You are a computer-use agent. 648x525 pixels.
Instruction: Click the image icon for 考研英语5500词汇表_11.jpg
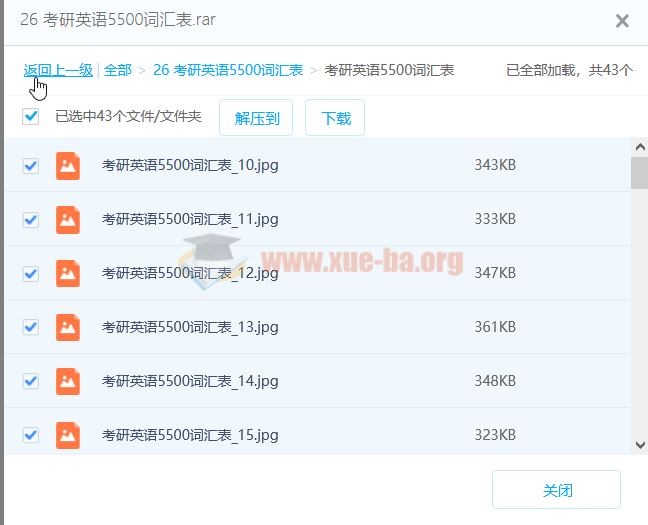[x=68, y=220]
